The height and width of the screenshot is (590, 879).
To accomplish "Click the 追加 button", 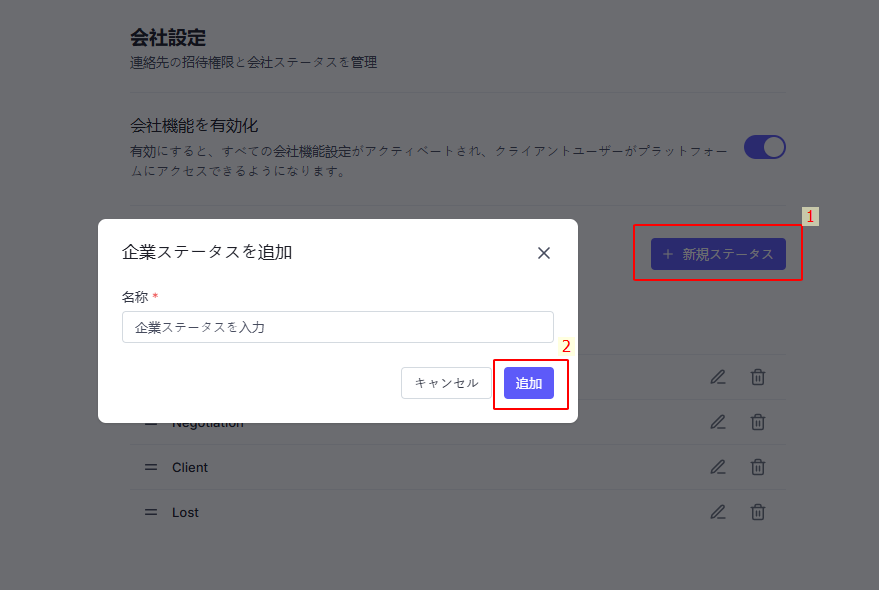I will pos(529,383).
